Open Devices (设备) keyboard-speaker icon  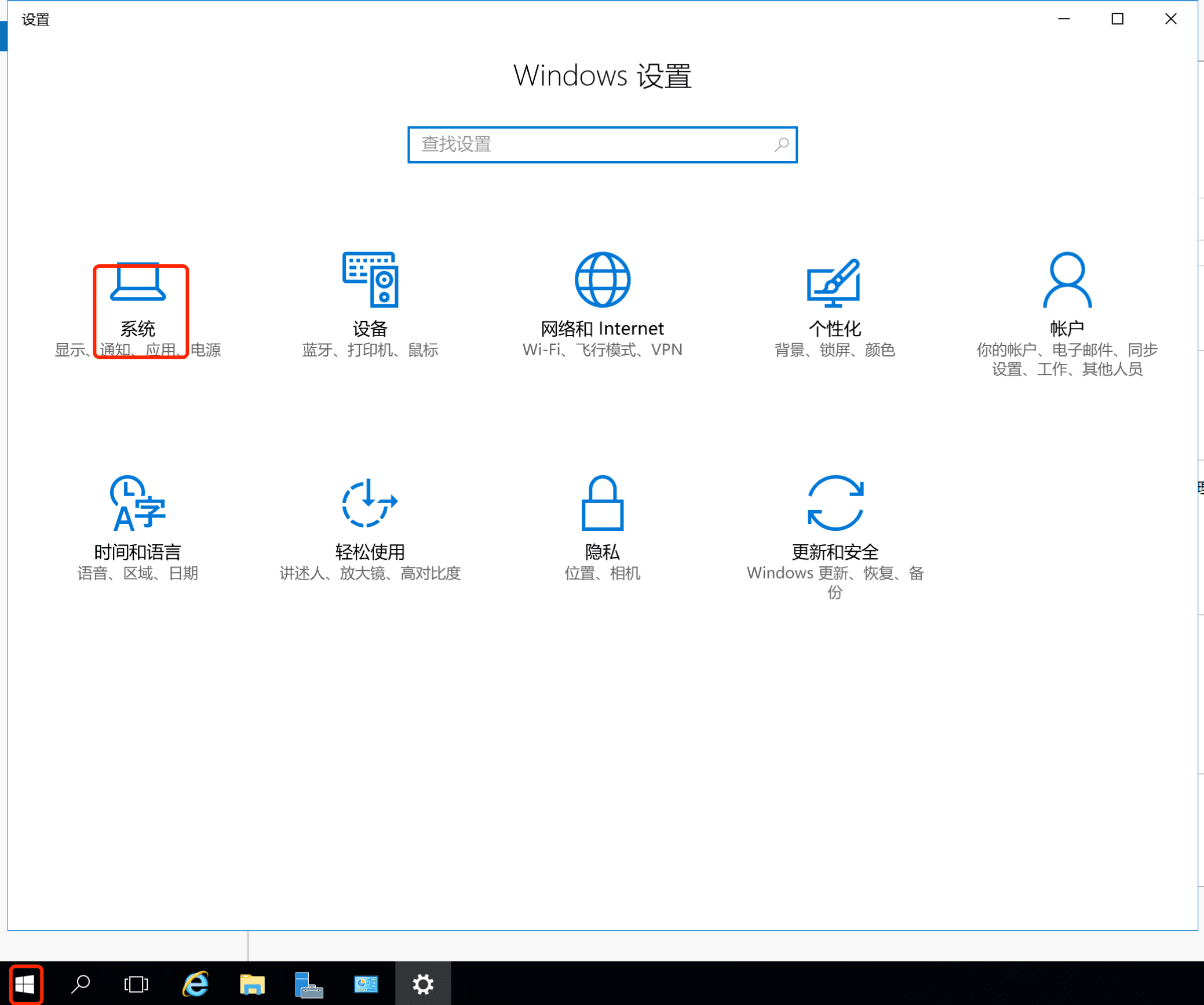(370, 279)
